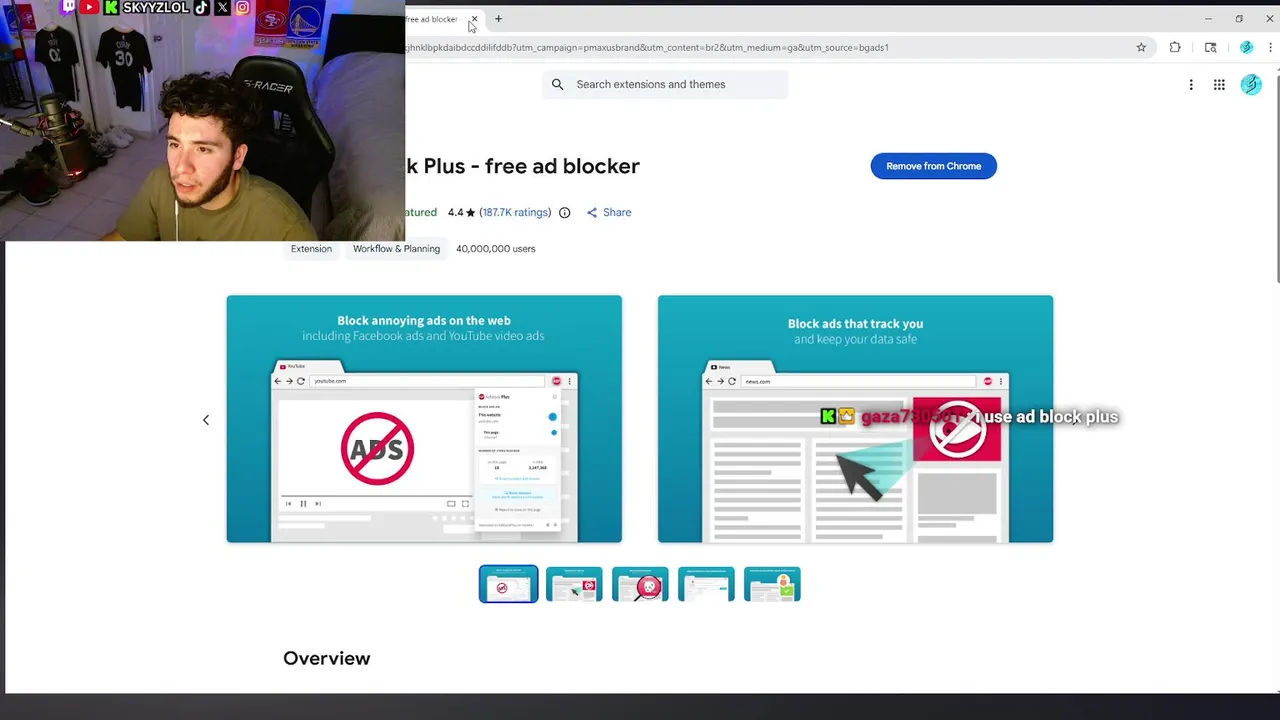Open the Google apps grid

(x=1219, y=85)
